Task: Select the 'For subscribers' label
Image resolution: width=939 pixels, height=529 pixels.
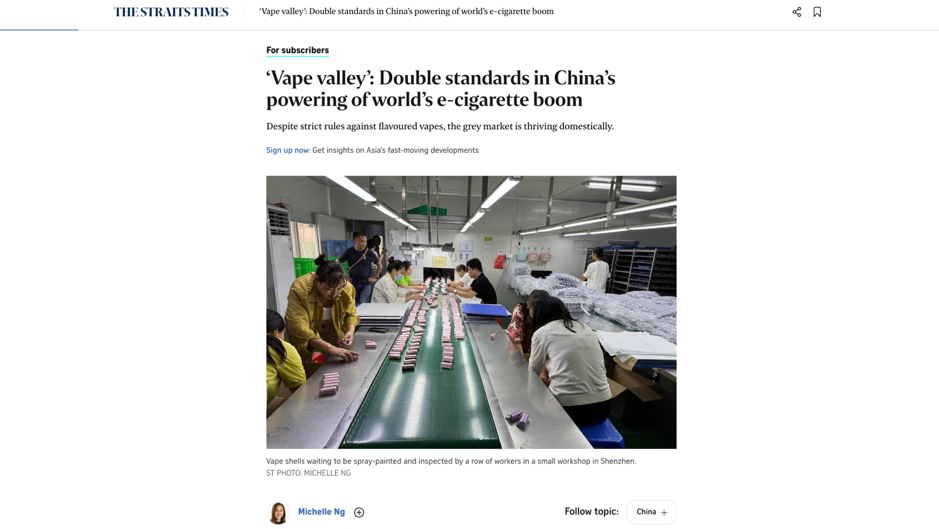Action: click(x=298, y=50)
